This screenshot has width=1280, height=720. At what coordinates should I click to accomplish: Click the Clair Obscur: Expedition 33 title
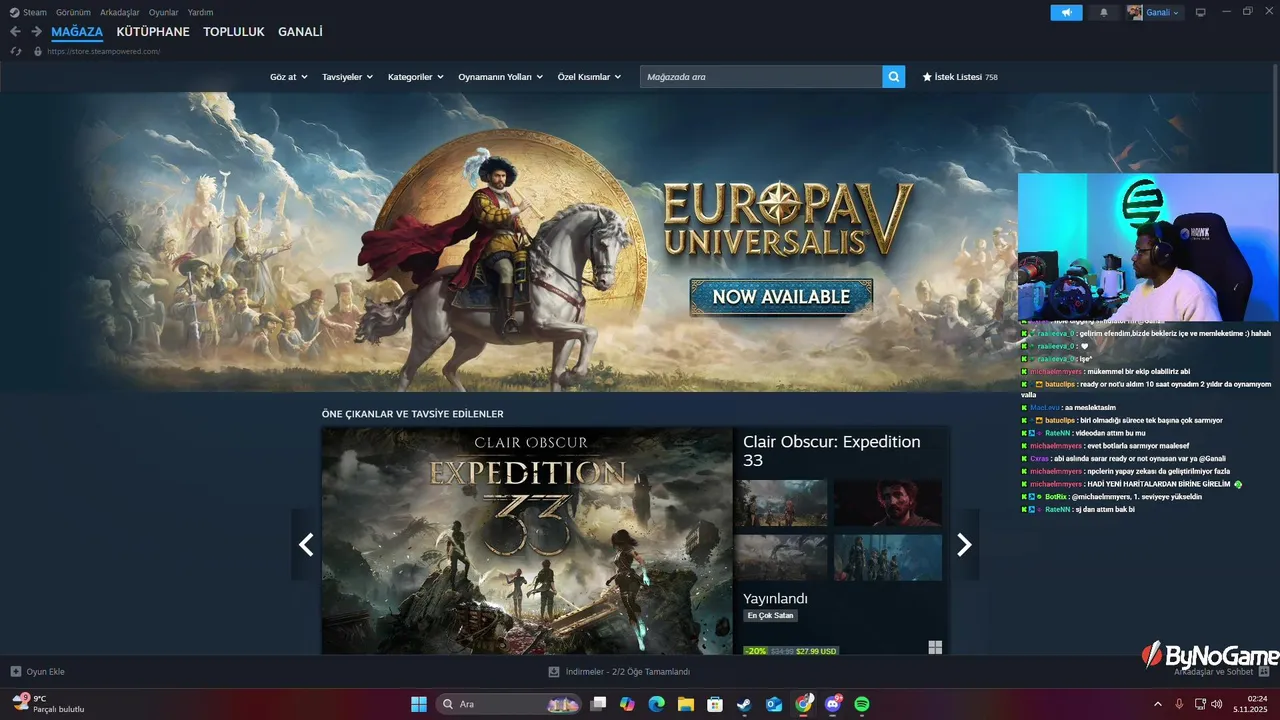832,450
